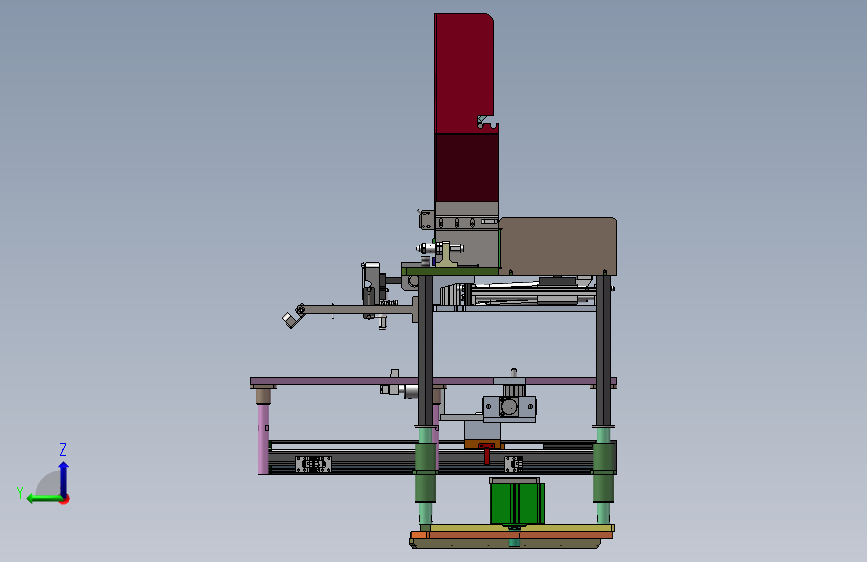This screenshot has height=562, width=867.
Task: Click the green Y axis arrow of the triad
Action: (x=44, y=498)
